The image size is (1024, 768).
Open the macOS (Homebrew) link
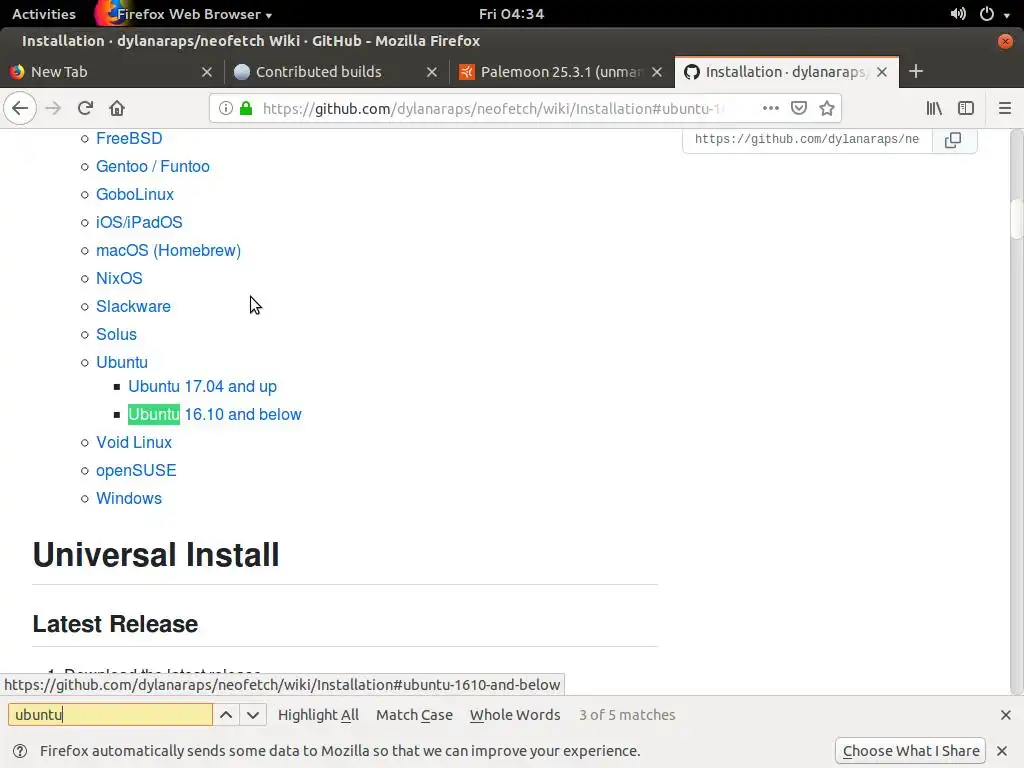168,251
